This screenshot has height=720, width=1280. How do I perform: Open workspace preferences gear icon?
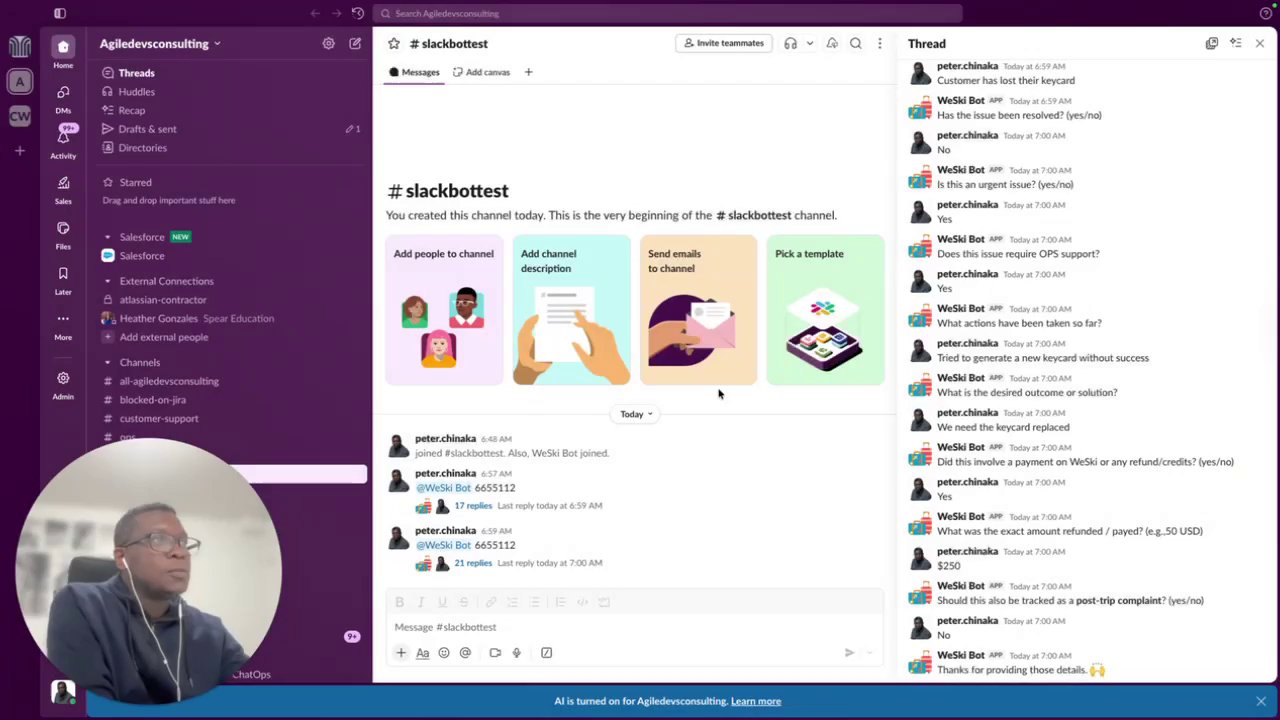pyautogui.click(x=328, y=44)
